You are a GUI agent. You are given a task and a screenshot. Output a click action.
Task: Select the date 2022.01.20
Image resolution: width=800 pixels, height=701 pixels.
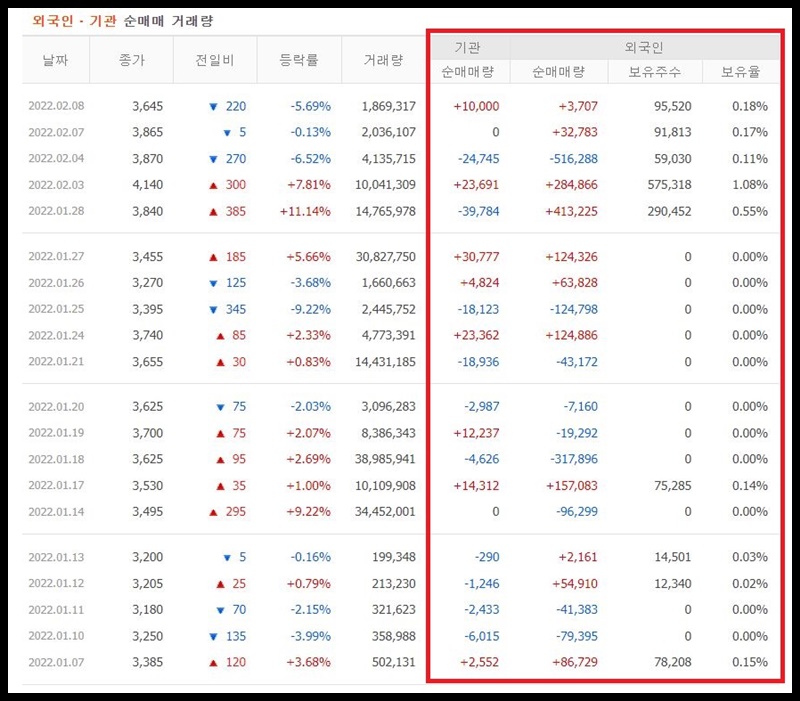tap(56, 407)
